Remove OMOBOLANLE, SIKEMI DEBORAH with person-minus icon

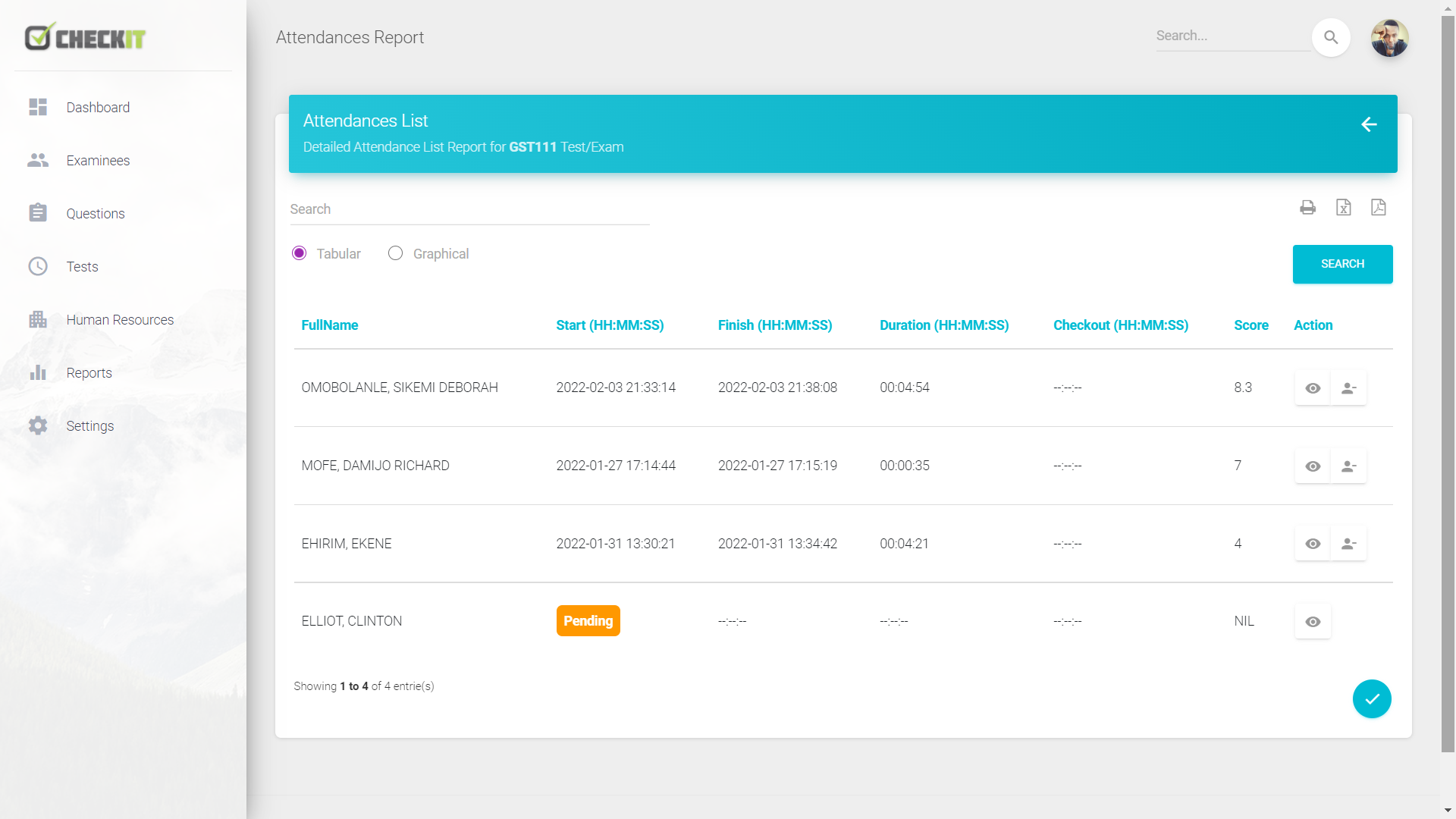coord(1348,388)
